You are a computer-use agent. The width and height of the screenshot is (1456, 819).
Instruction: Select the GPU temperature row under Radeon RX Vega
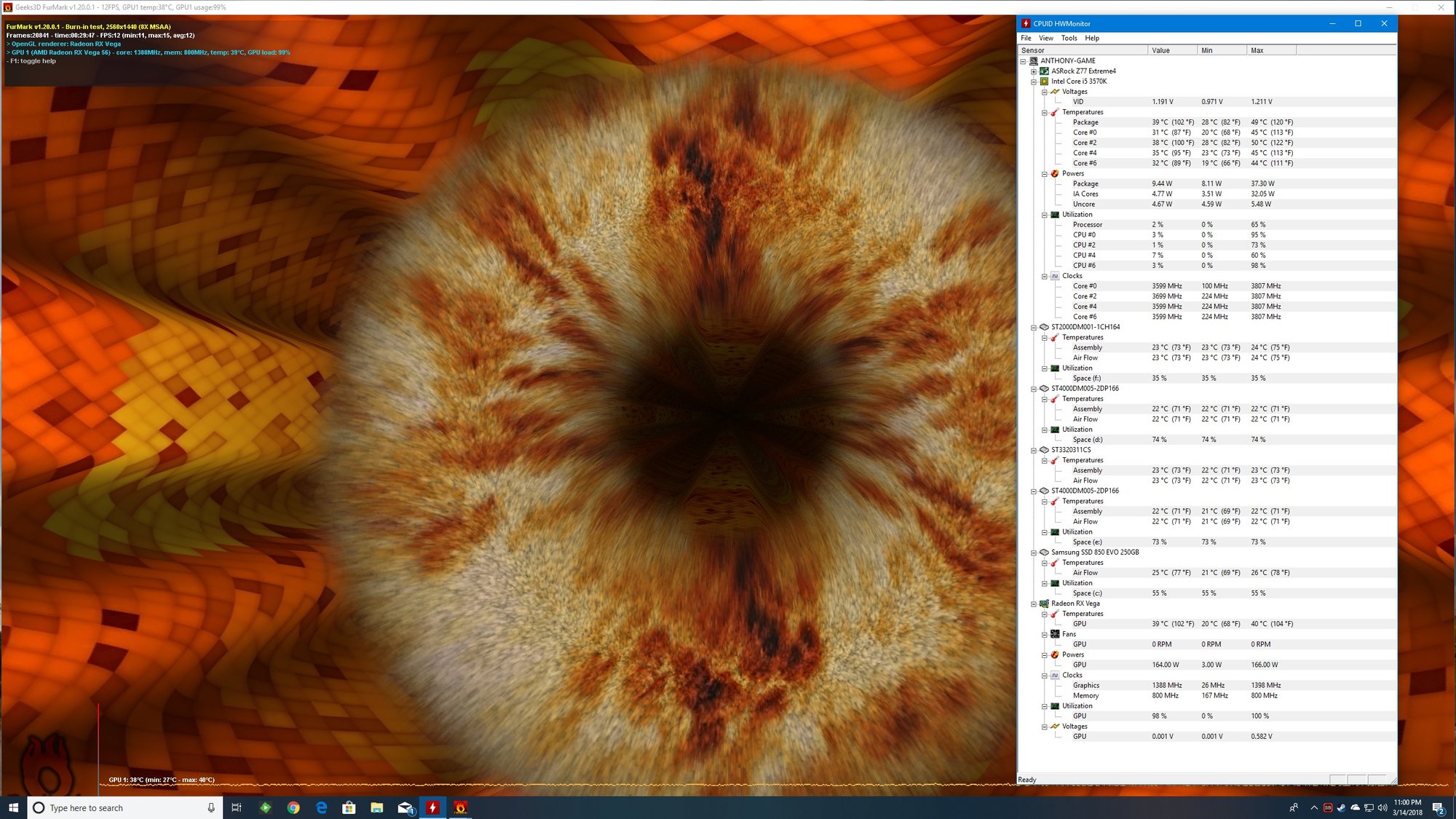(x=1080, y=624)
